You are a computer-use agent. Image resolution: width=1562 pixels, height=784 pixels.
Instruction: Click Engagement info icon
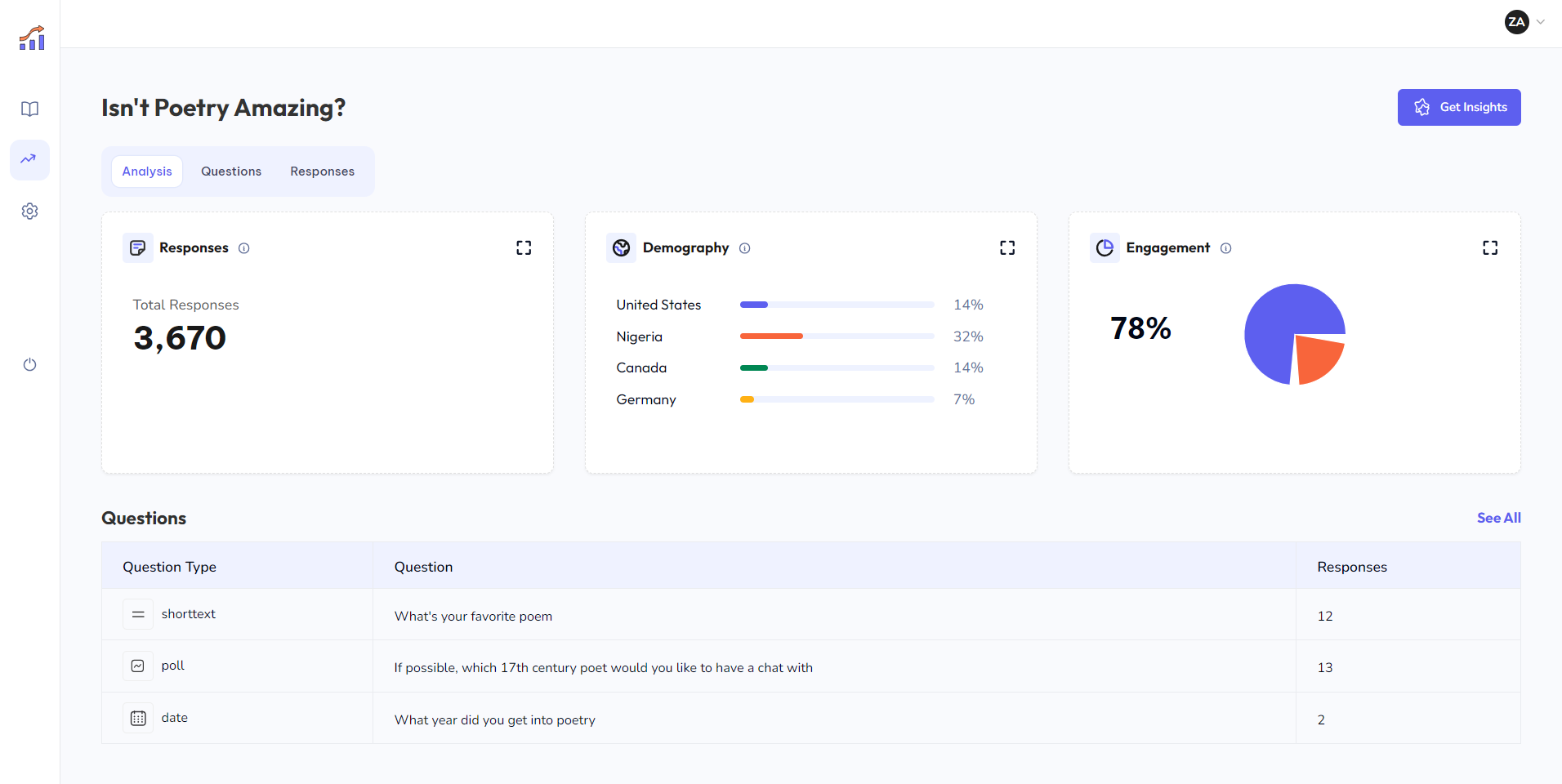(1225, 248)
